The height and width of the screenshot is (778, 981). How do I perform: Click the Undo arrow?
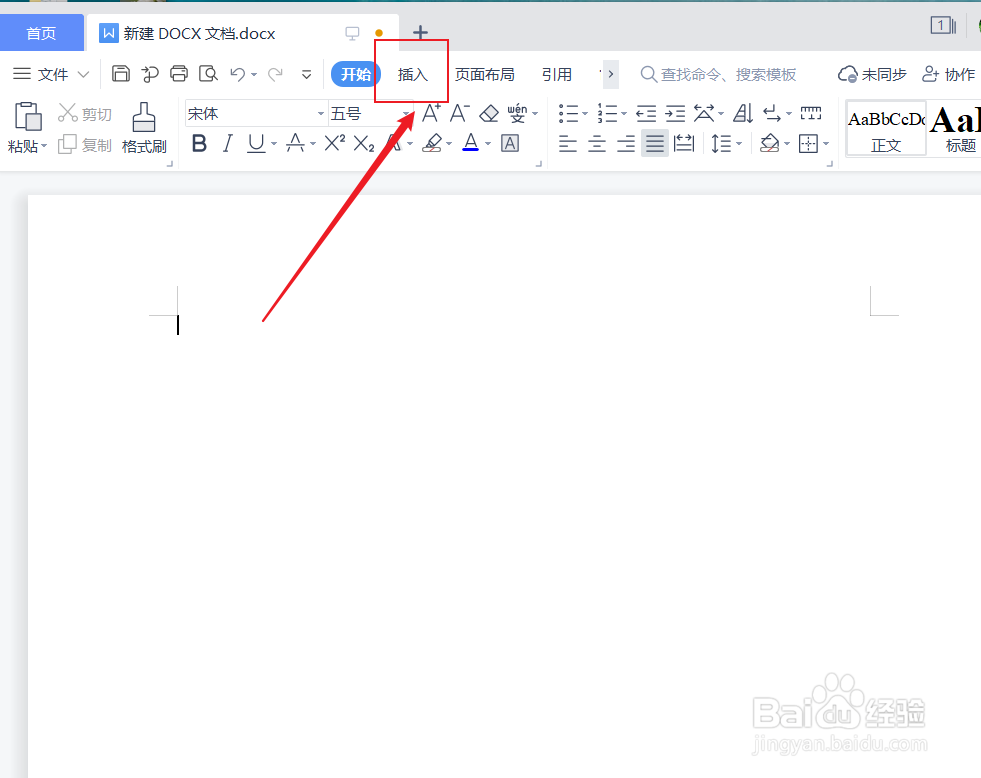click(x=237, y=74)
